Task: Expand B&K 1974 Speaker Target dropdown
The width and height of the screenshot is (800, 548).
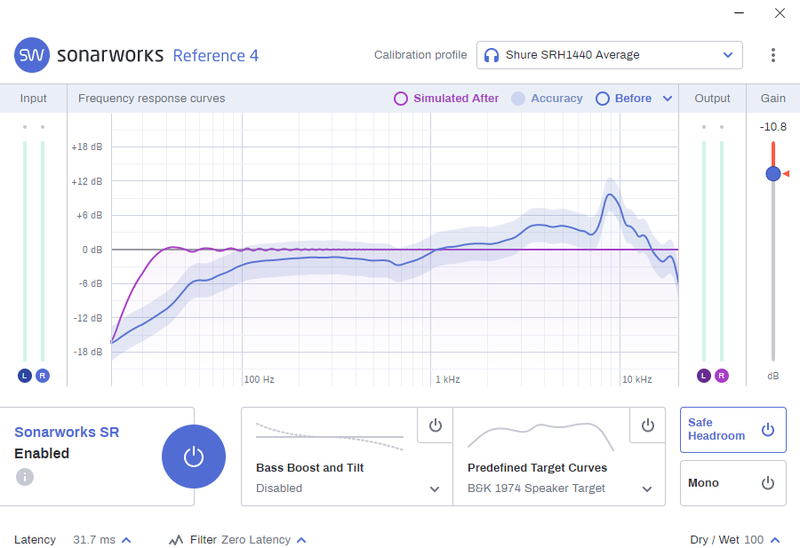Action: click(647, 489)
